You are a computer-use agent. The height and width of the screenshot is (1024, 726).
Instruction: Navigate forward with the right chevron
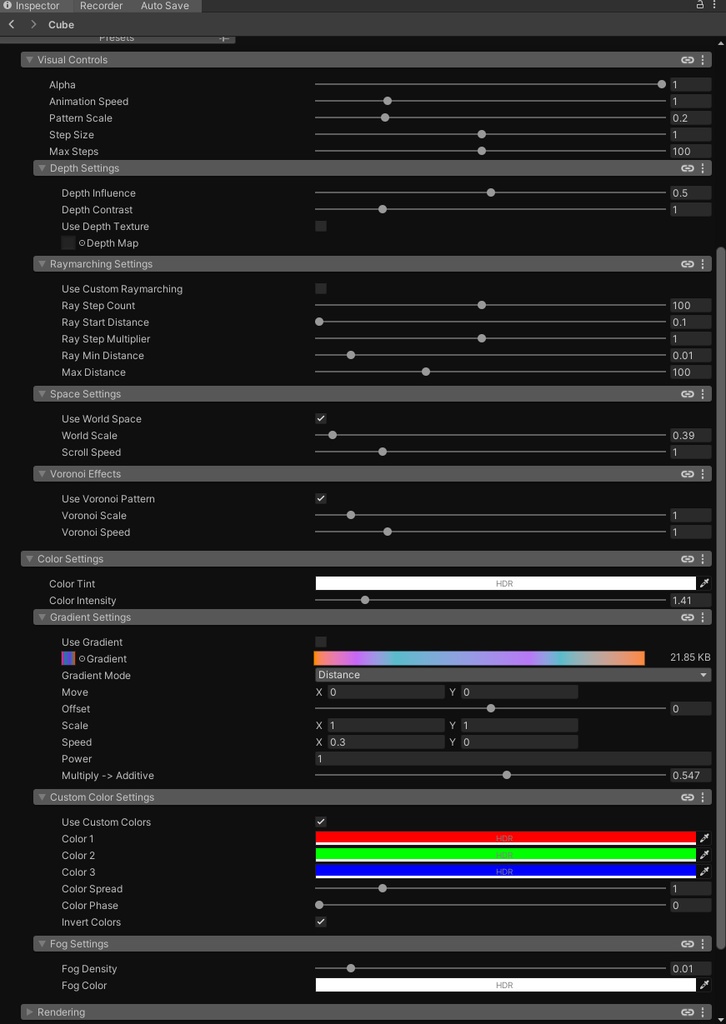click(x=33, y=24)
